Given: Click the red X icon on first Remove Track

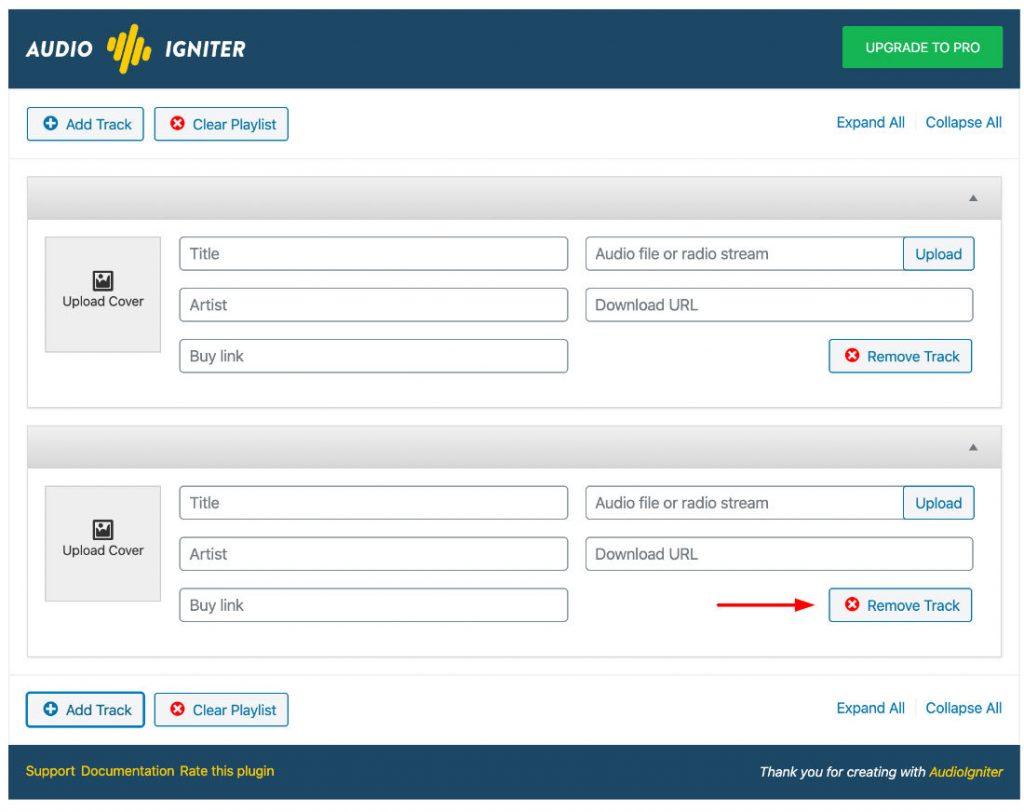Looking at the screenshot, I should coord(852,356).
